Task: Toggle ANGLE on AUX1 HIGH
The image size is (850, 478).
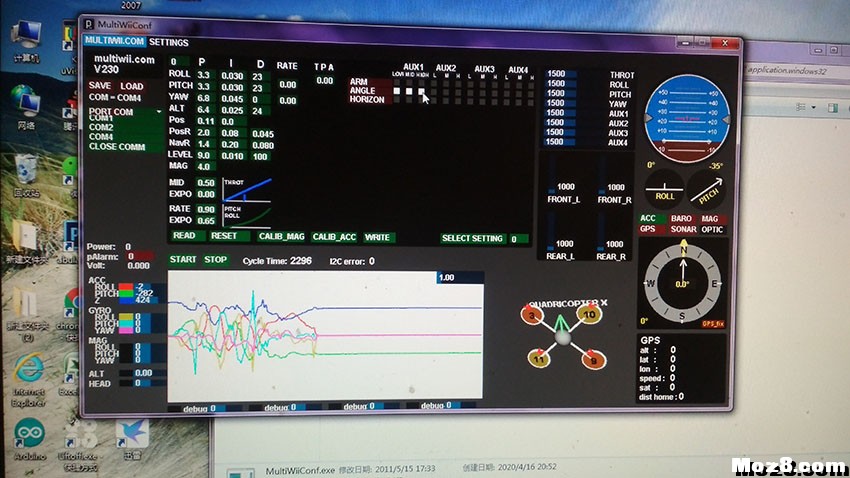Action: tap(421, 92)
